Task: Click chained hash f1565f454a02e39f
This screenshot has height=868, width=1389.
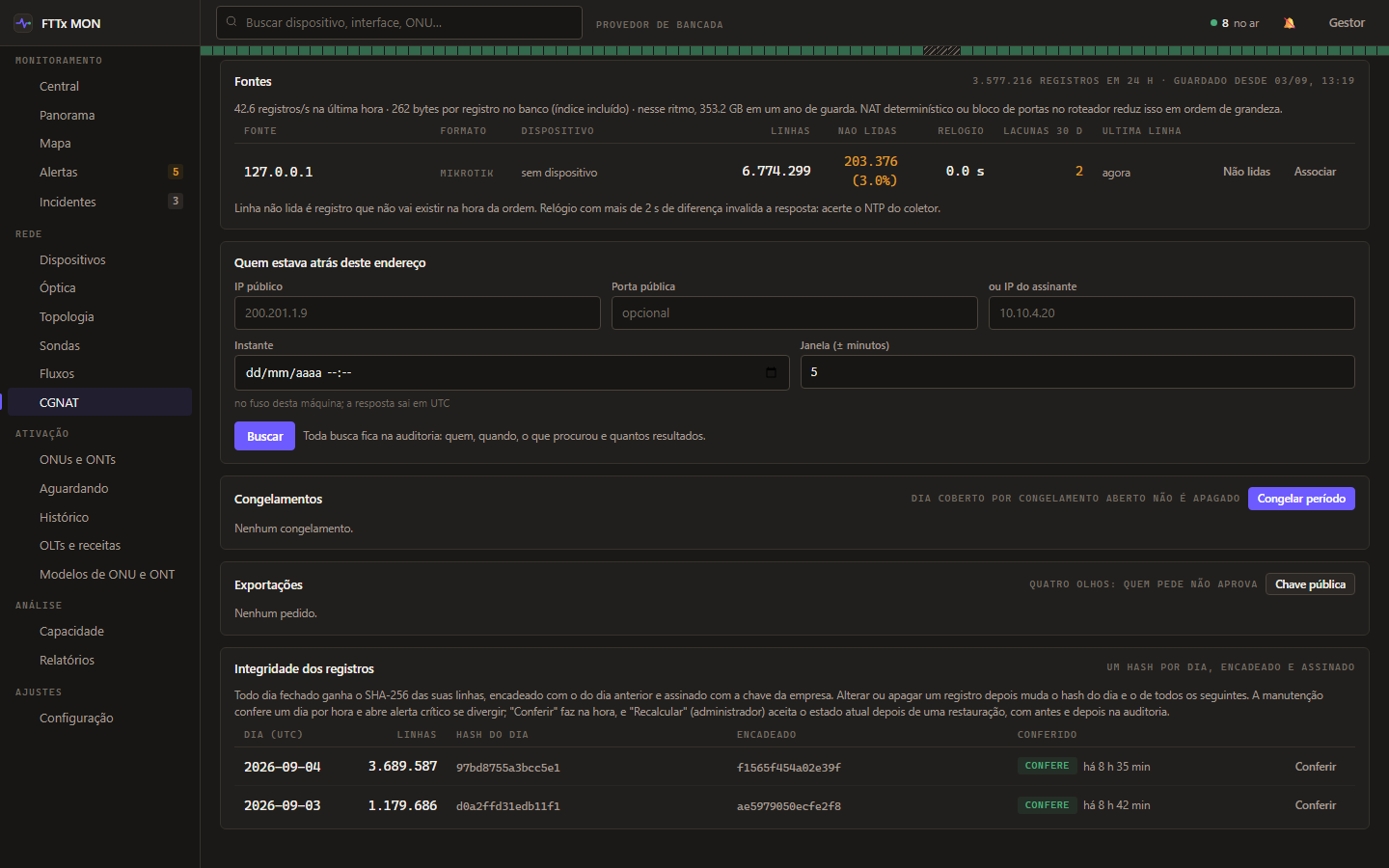Action: pyautogui.click(x=789, y=768)
